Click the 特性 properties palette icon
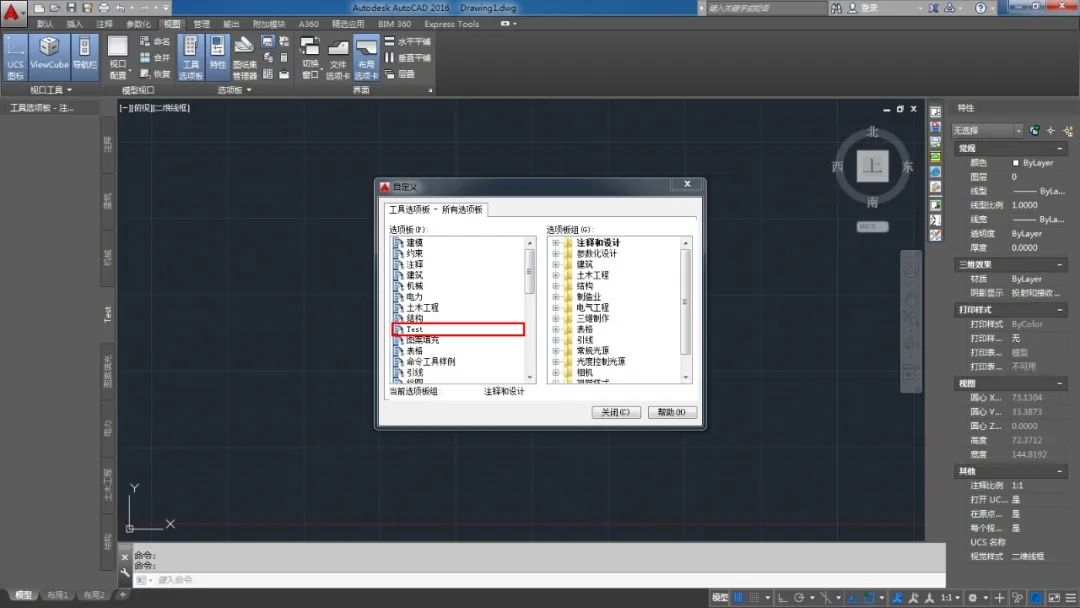Screen dimensions: 1080x608 pyautogui.click(x=218, y=57)
